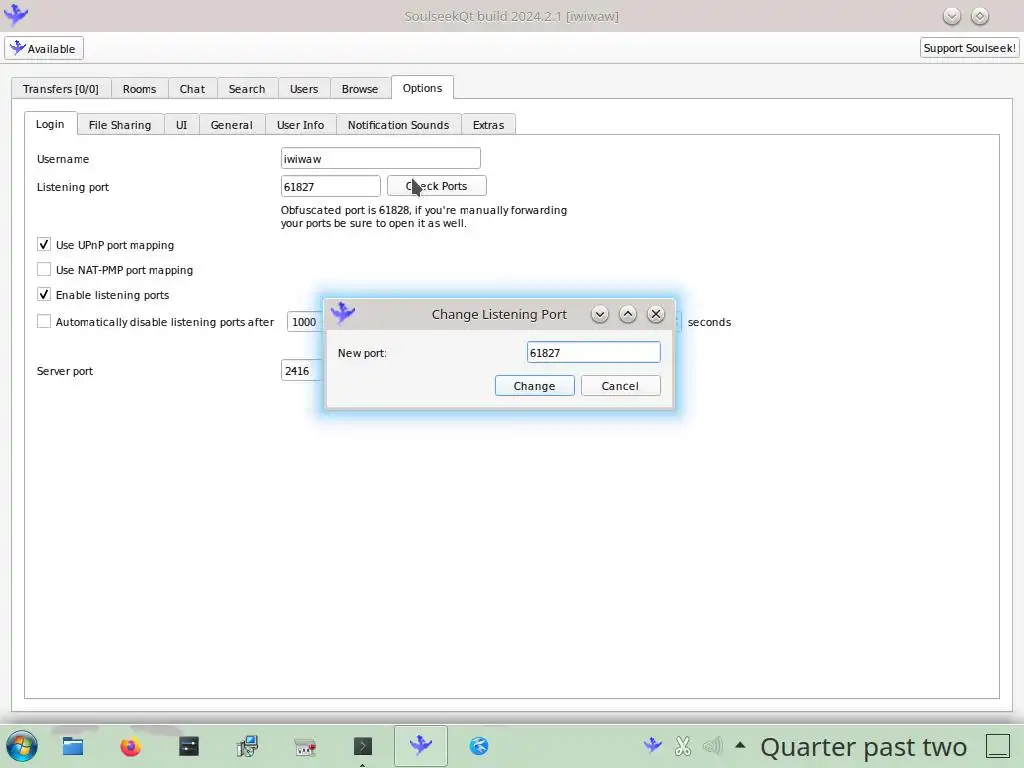The image size is (1024, 768).
Task: Click the Server port field
Action: [x=302, y=371]
